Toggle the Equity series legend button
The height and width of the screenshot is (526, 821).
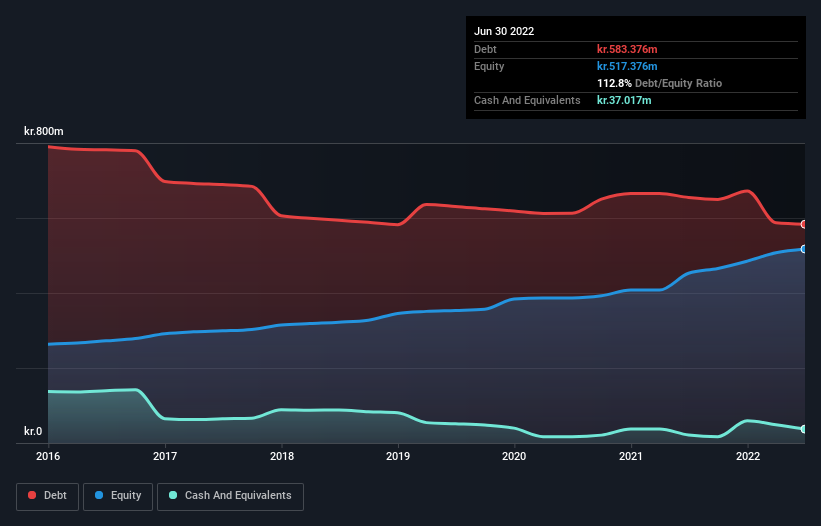[x=118, y=496]
